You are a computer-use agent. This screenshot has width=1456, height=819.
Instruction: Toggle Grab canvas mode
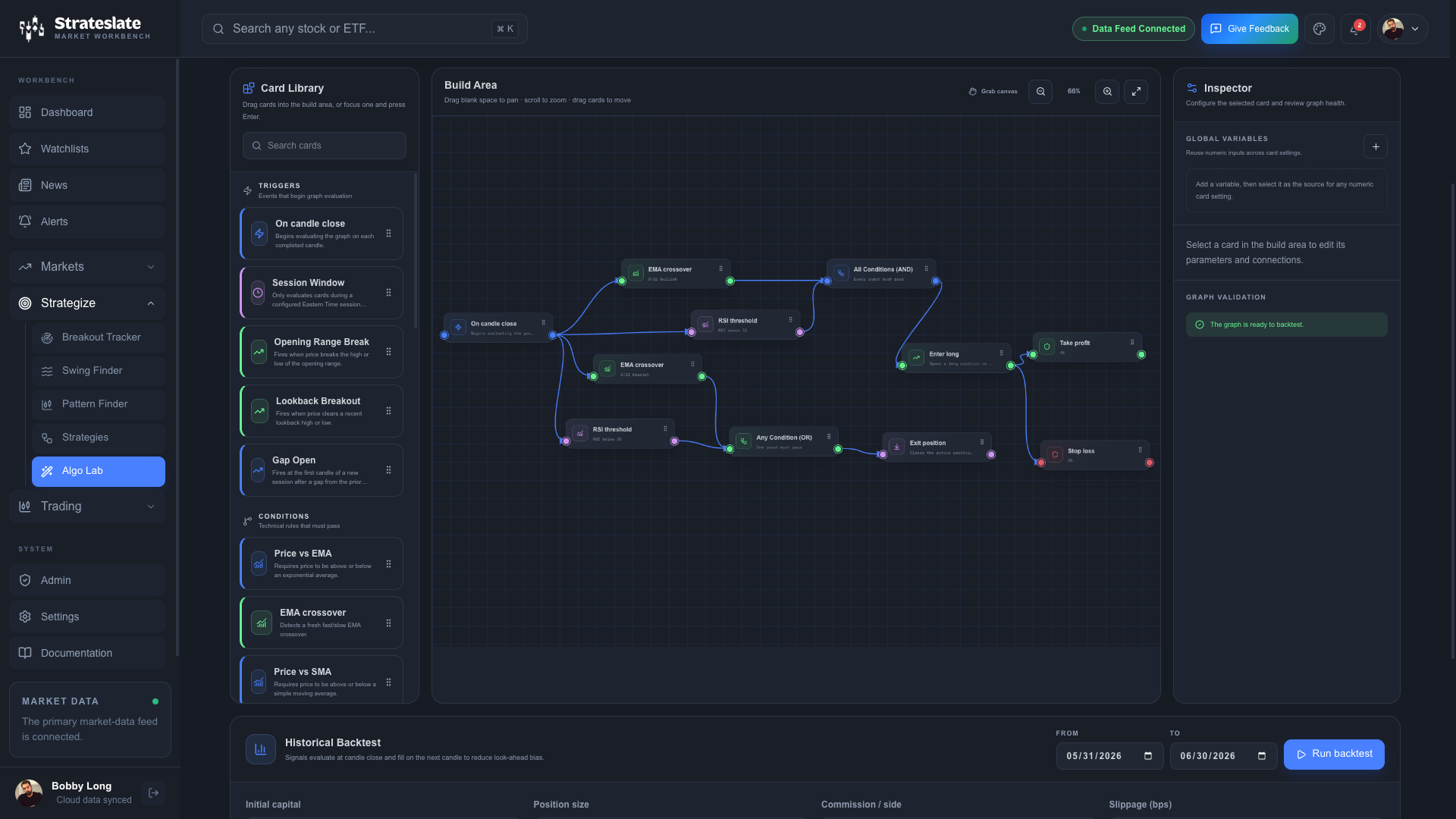(x=993, y=92)
